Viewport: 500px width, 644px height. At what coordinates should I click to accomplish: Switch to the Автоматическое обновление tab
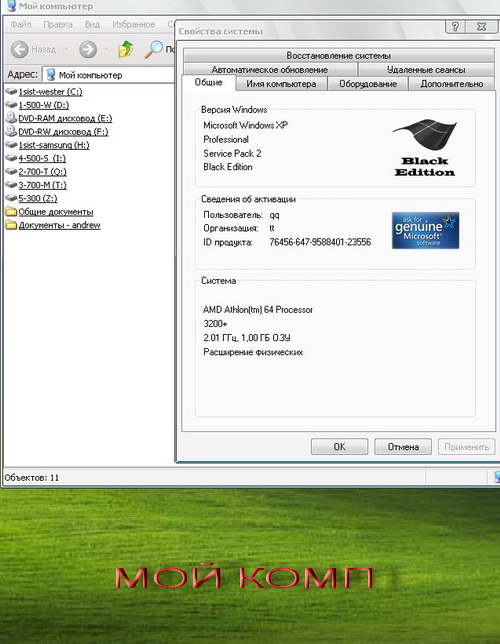point(270,69)
